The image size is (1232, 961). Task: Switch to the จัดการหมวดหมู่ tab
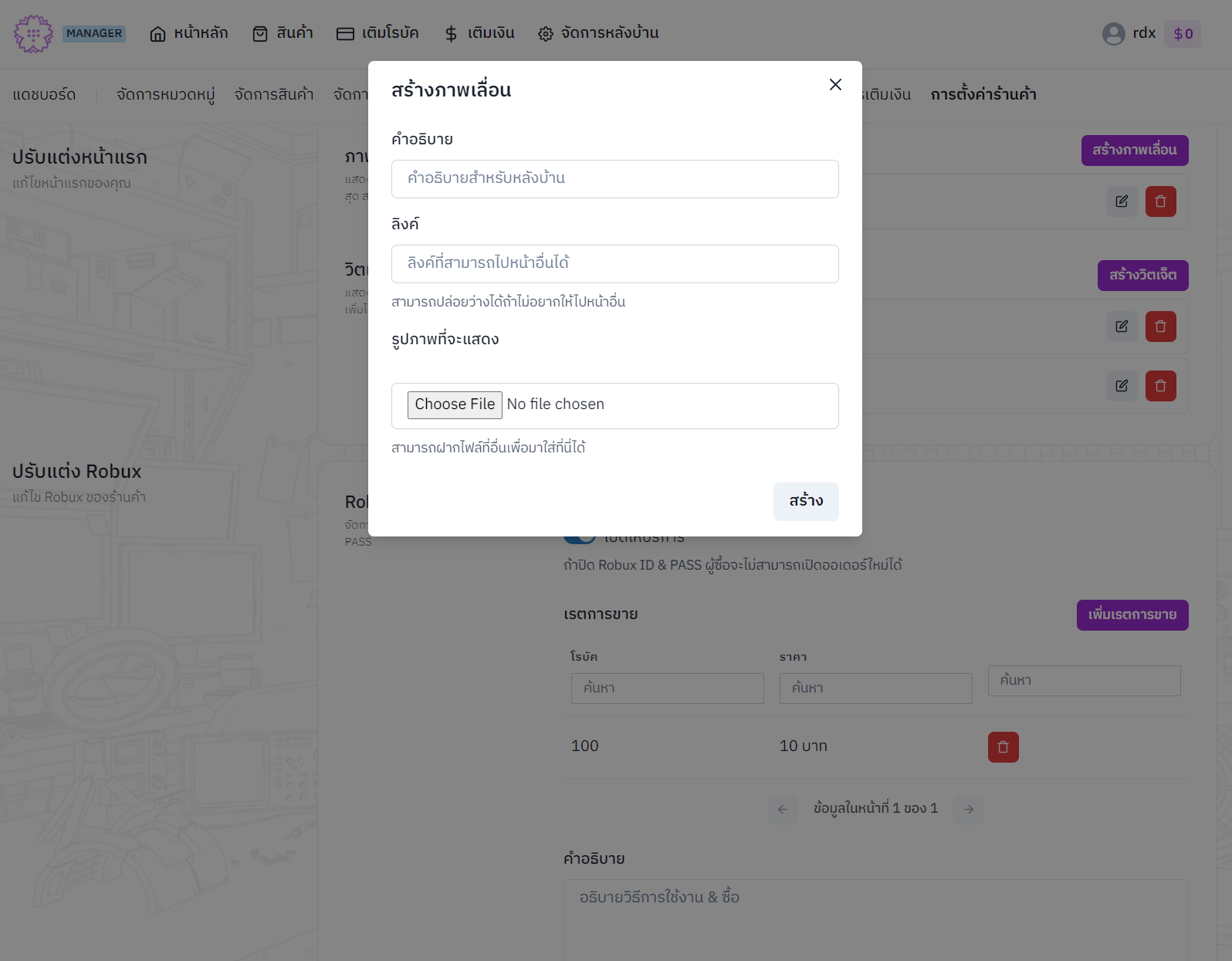coord(165,95)
